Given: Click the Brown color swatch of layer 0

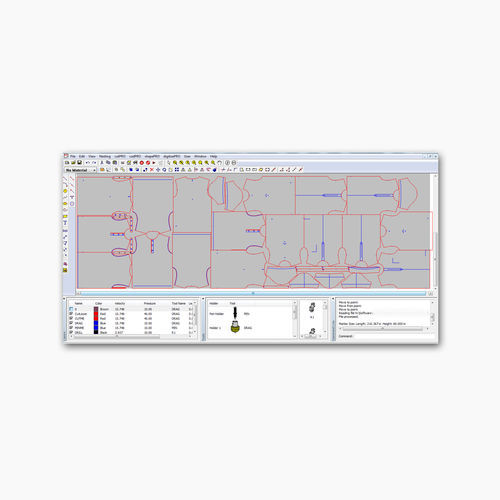Looking at the screenshot, I should point(96,309).
